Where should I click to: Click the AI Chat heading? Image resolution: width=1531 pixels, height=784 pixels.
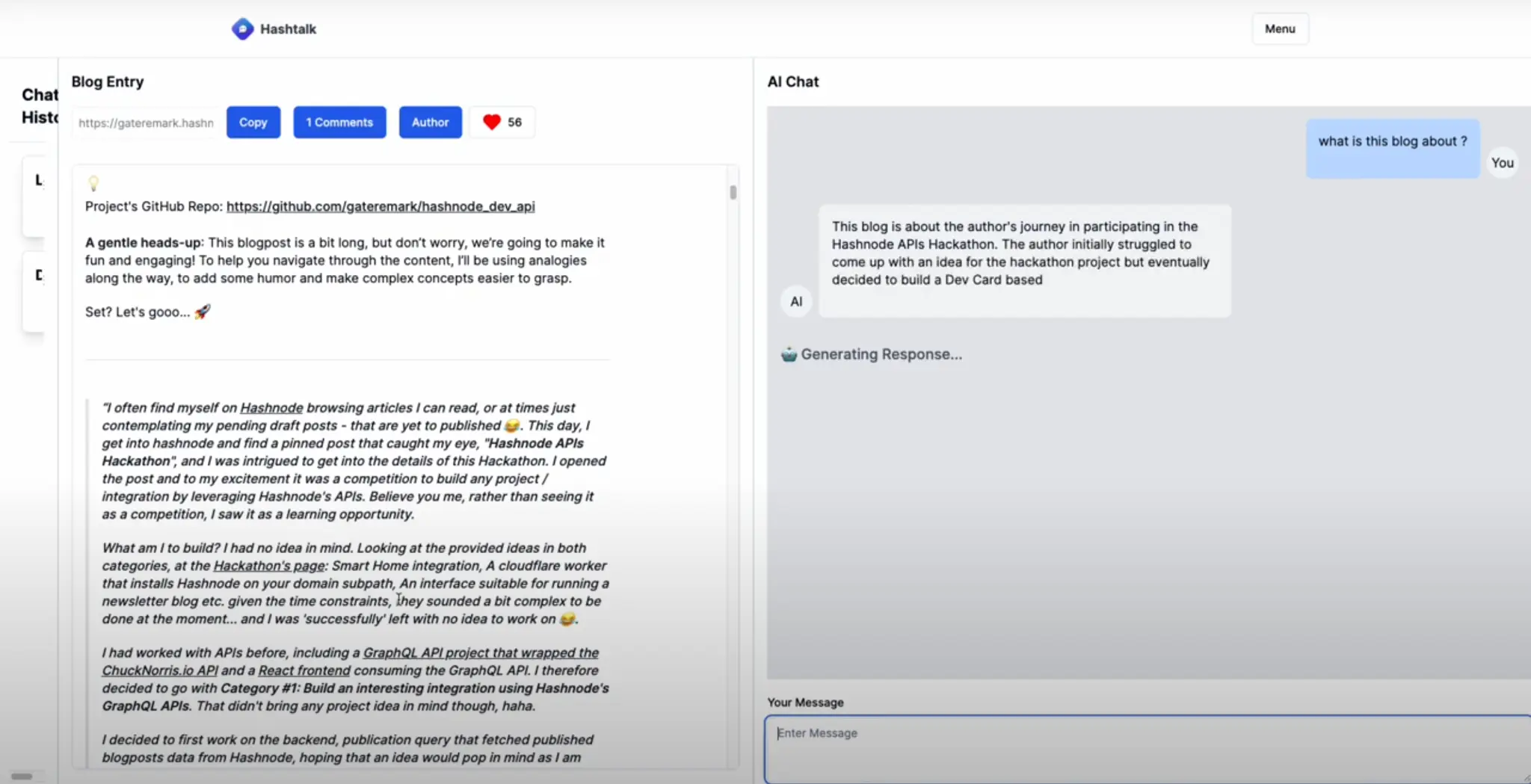pos(793,81)
